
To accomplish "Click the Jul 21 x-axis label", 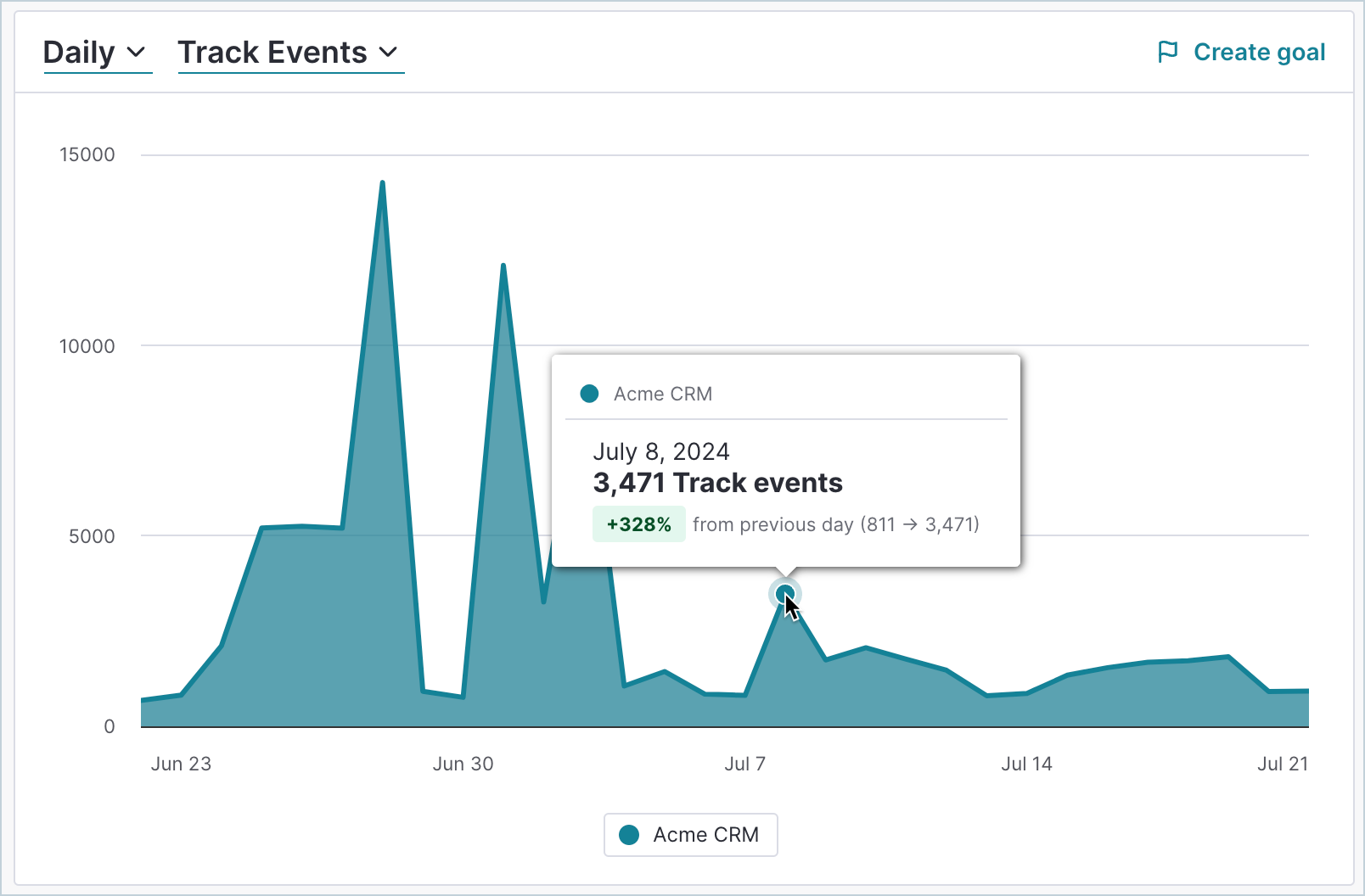I will pyautogui.click(x=1282, y=764).
